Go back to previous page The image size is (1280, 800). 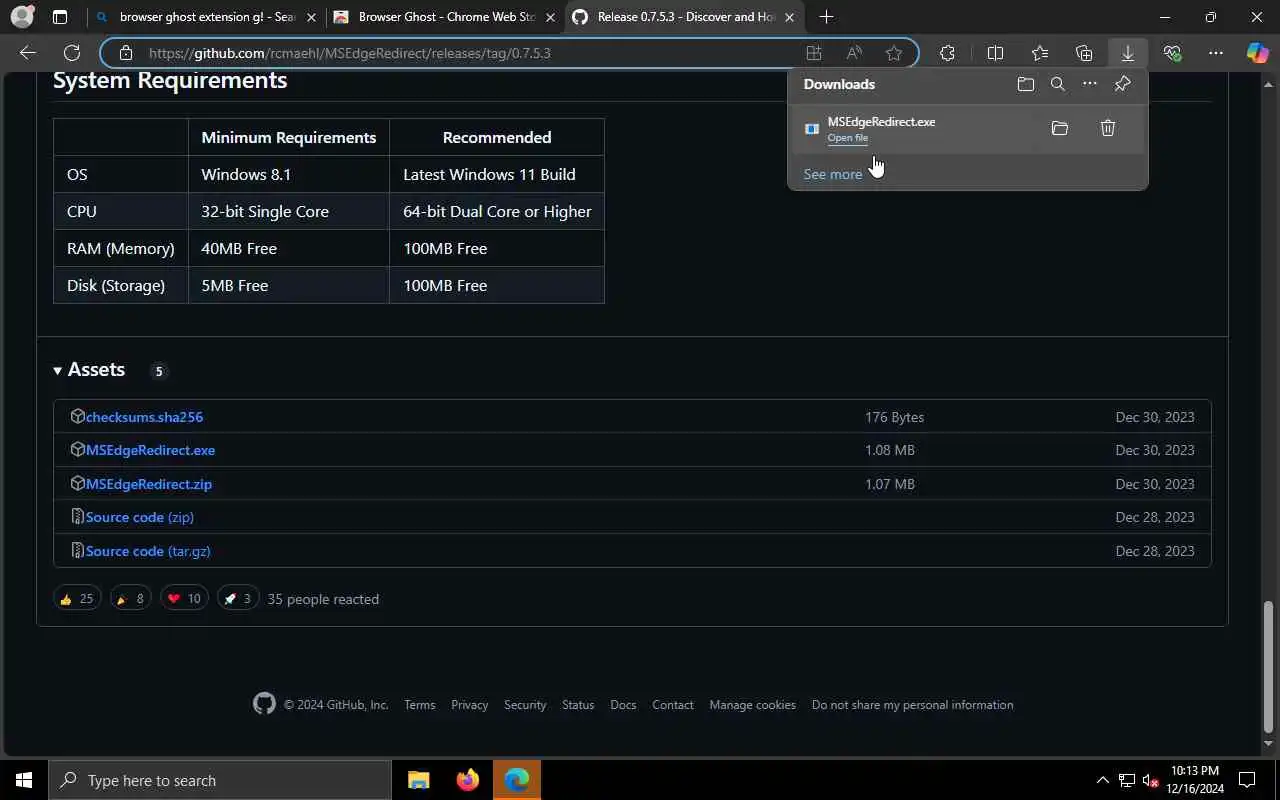click(28, 53)
